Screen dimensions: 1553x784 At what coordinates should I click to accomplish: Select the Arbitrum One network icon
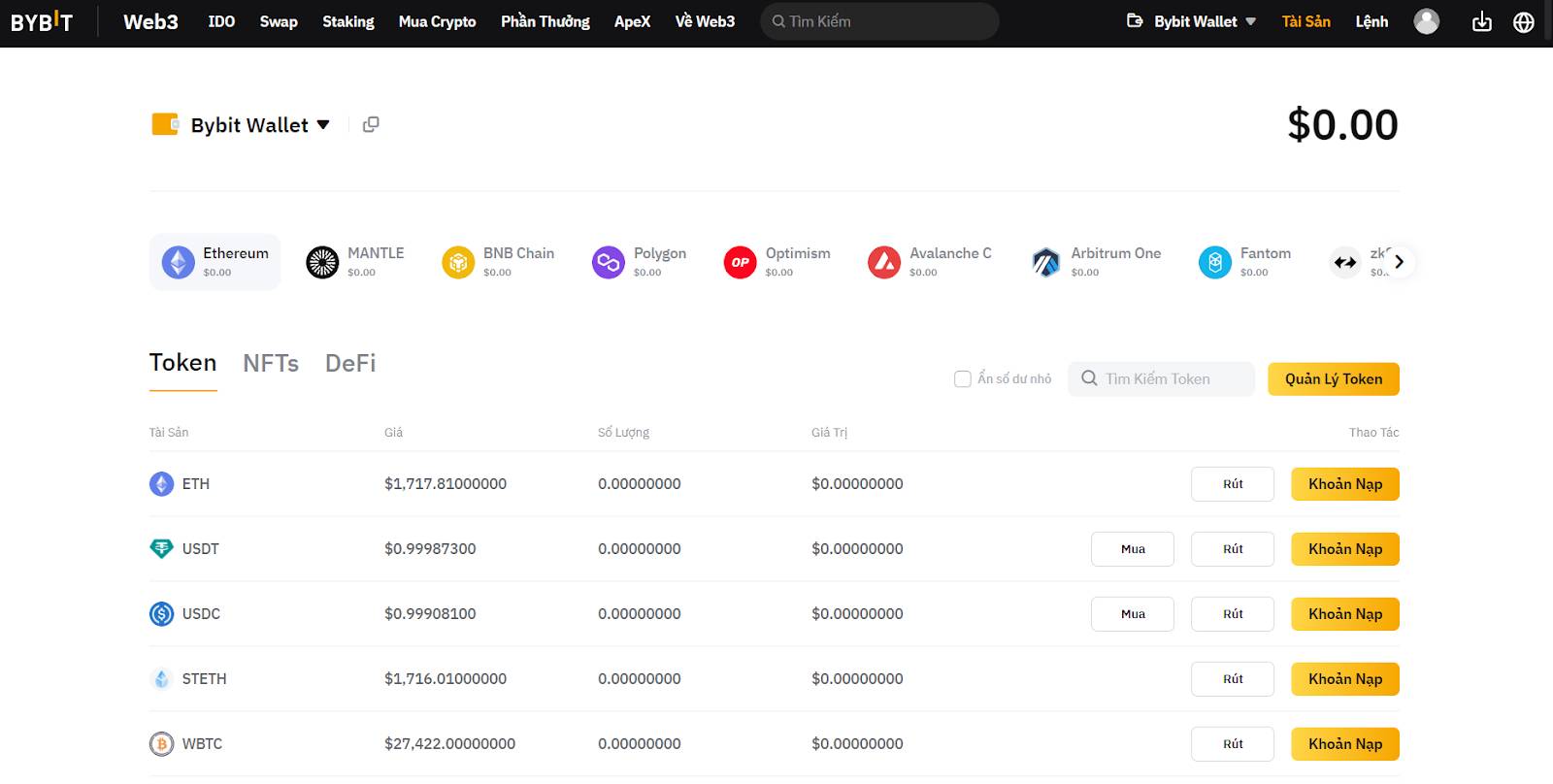point(1045,262)
